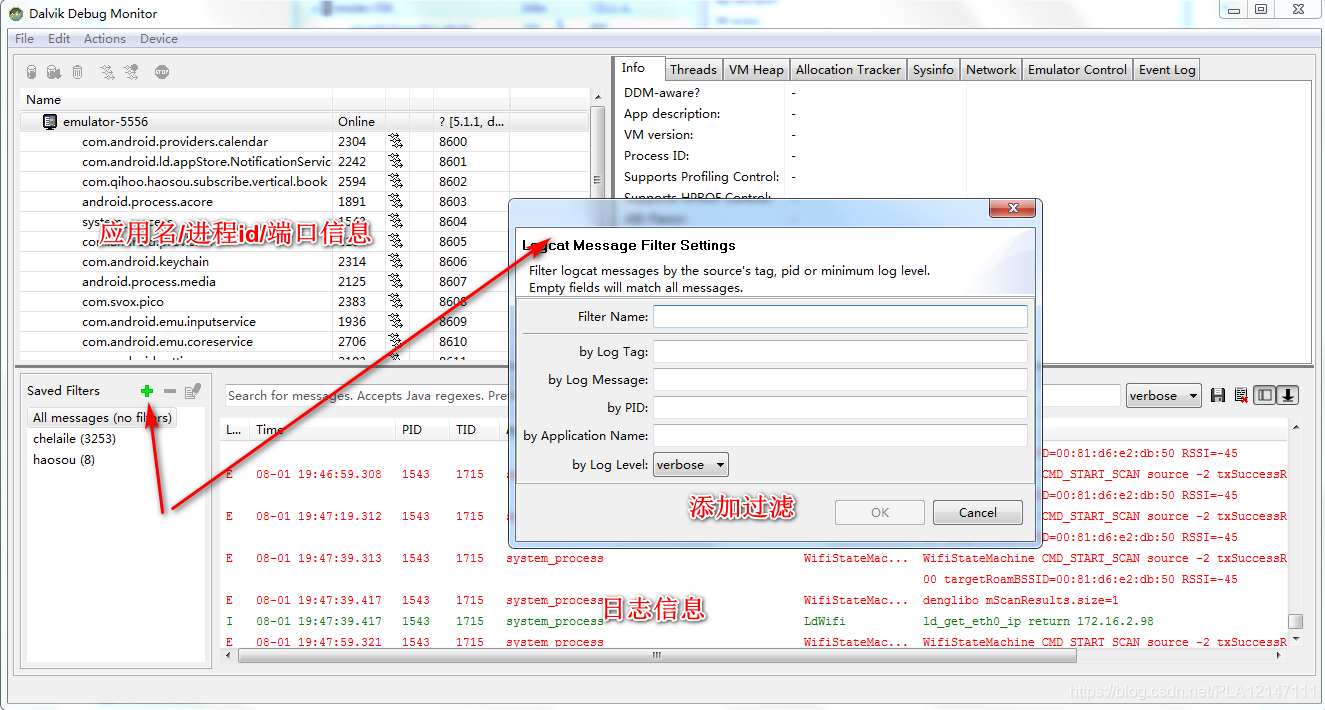1325x710 pixels.
Task: Click the edit-filter pencil icon
Action: point(193,391)
